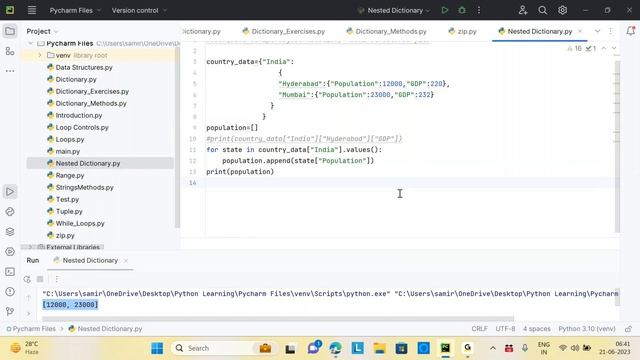
Task: Jump to next highlighted problem arrow
Action: [x=614, y=49]
